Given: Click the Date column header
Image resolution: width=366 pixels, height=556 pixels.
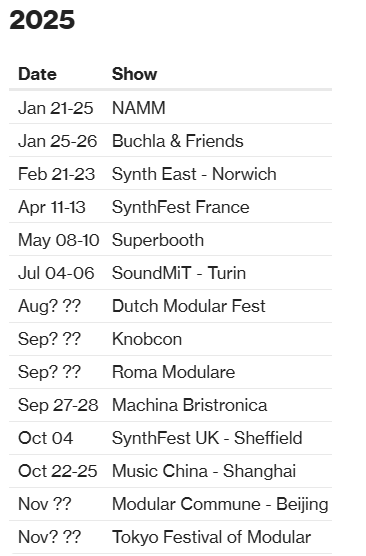Looking at the screenshot, I should 37,74.
